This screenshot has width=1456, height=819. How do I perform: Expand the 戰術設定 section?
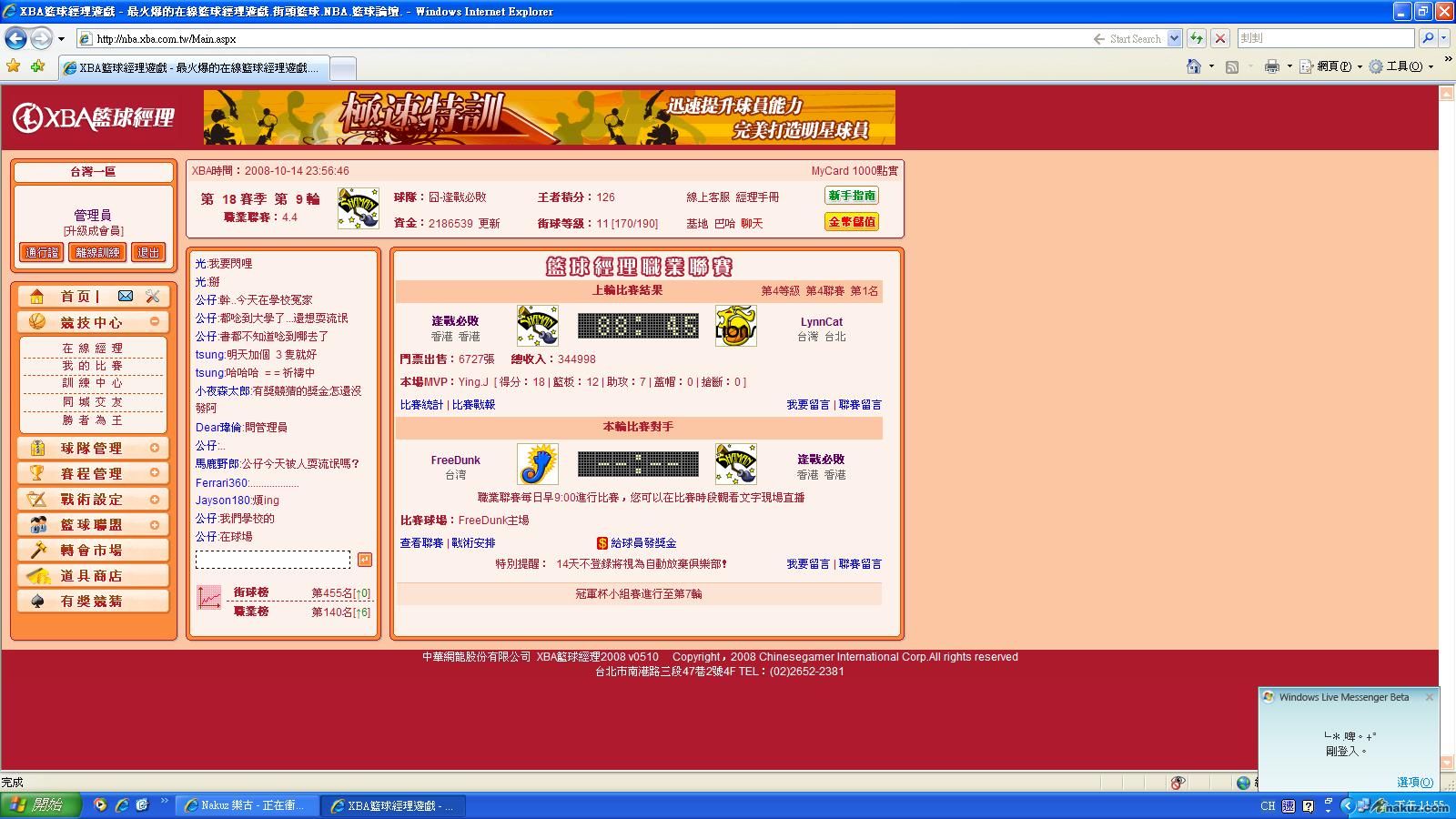click(155, 499)
